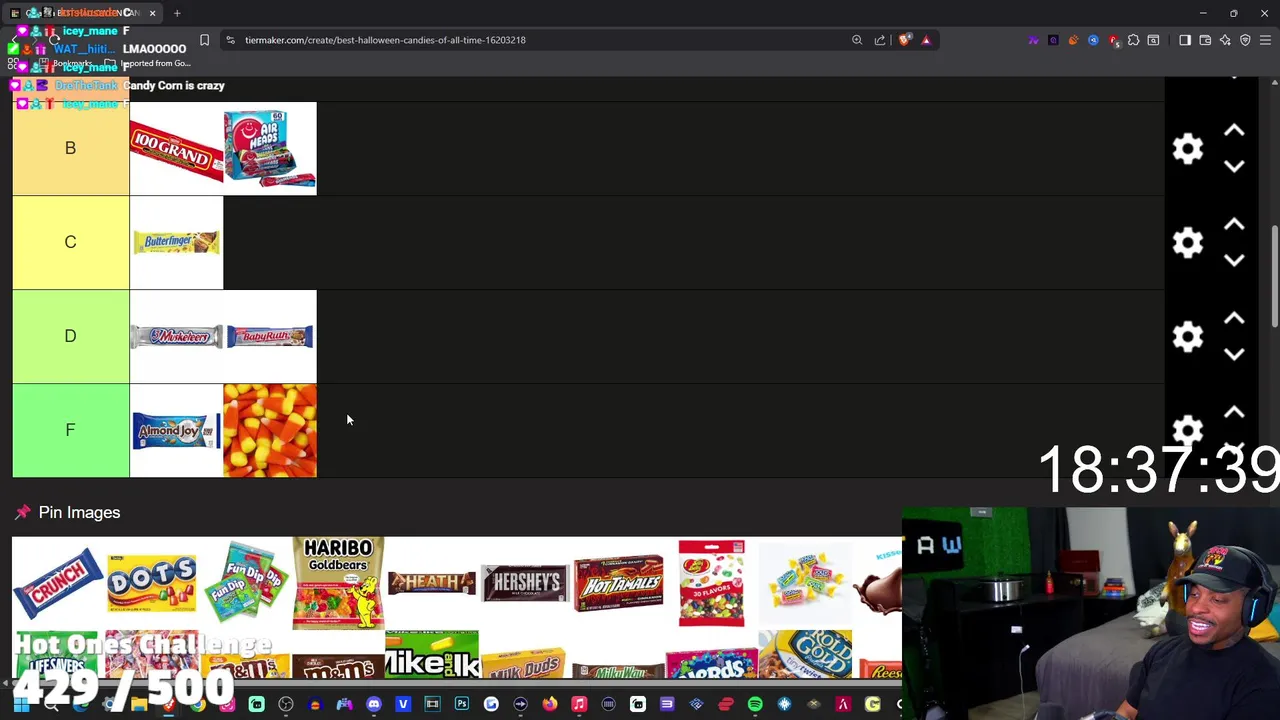The height and width of the screenshot is (720, 1280).
Task: Pick the Mike and Ike box from the pool
Action: [431, 654]
